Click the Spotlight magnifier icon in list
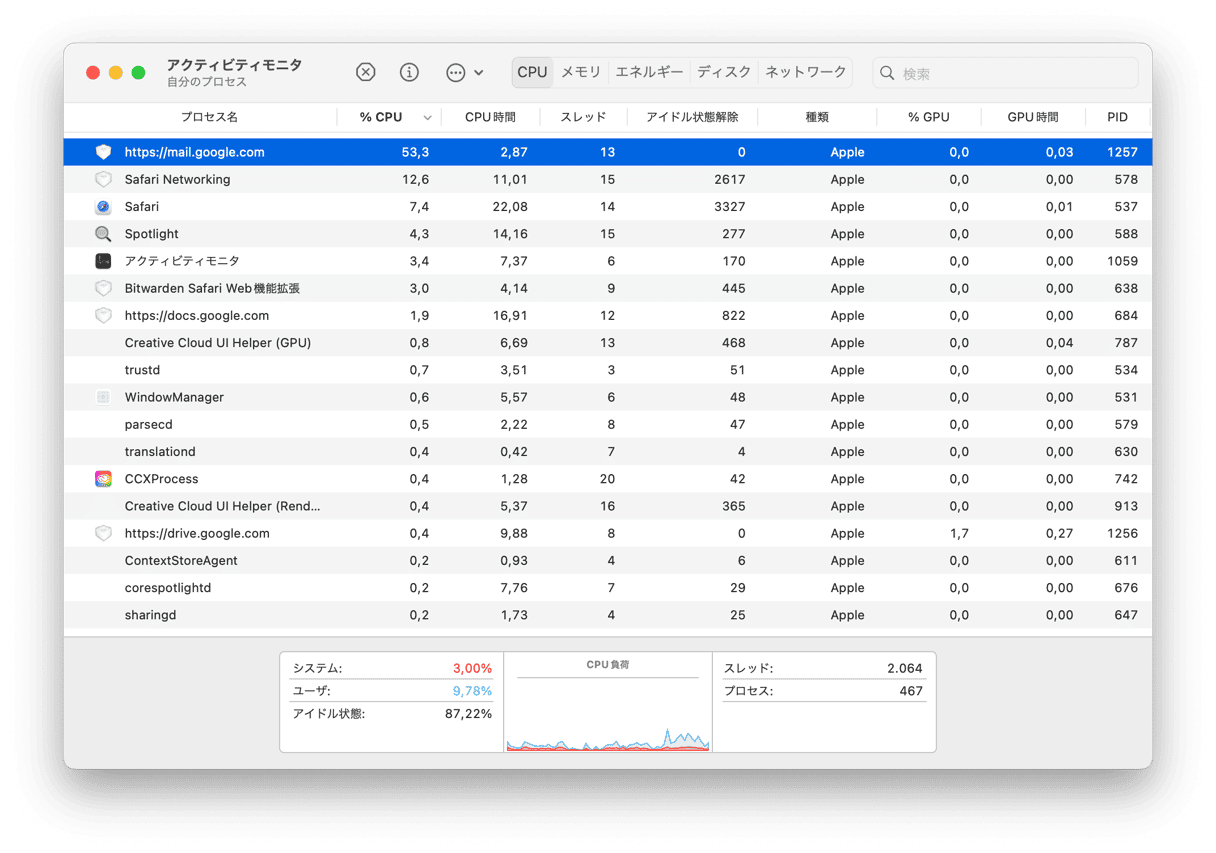1216x853 pixels. point(103,234)
